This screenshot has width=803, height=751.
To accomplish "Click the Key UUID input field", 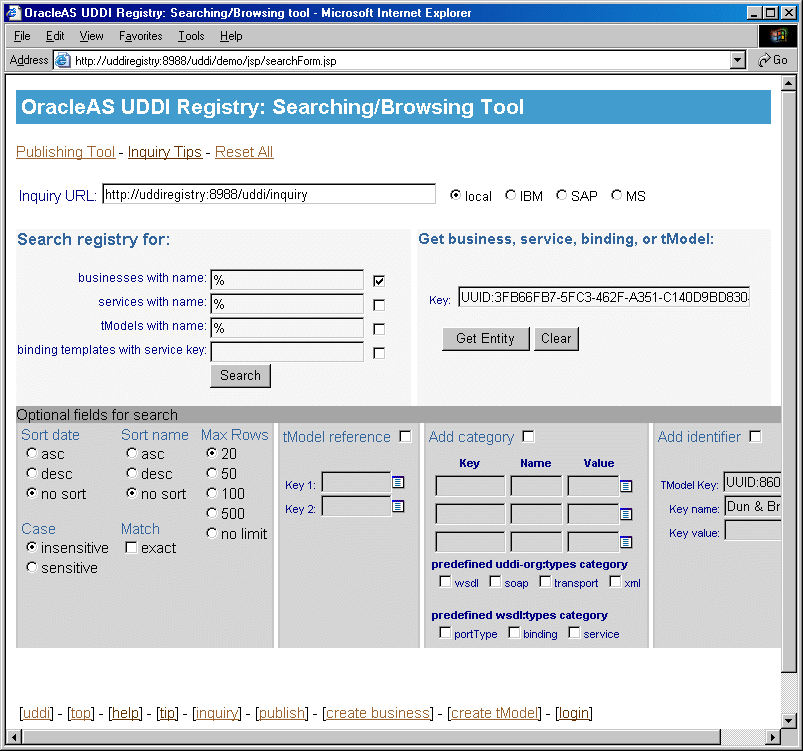I will pyautogui.click(x=604, y=297).
